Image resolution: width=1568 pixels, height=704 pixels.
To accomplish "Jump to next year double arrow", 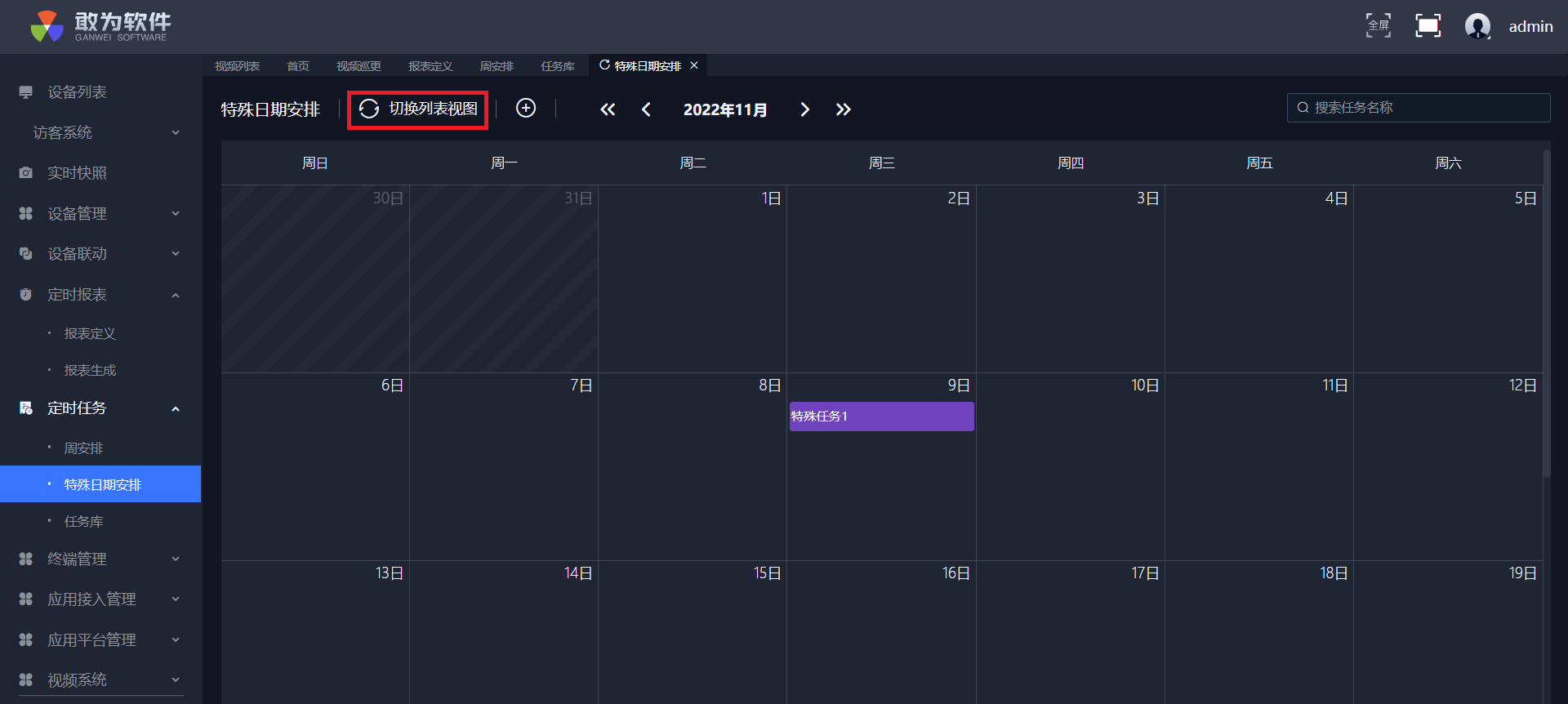I will point(843,109).
